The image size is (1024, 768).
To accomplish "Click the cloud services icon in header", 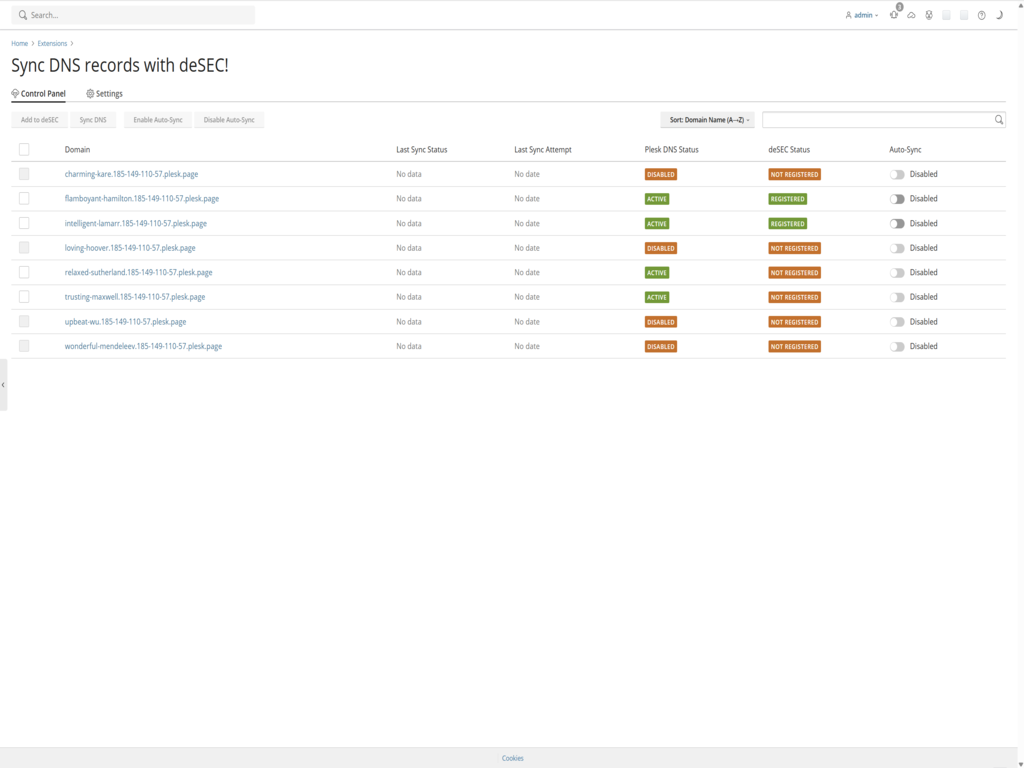I will click(x=911, y=15).
